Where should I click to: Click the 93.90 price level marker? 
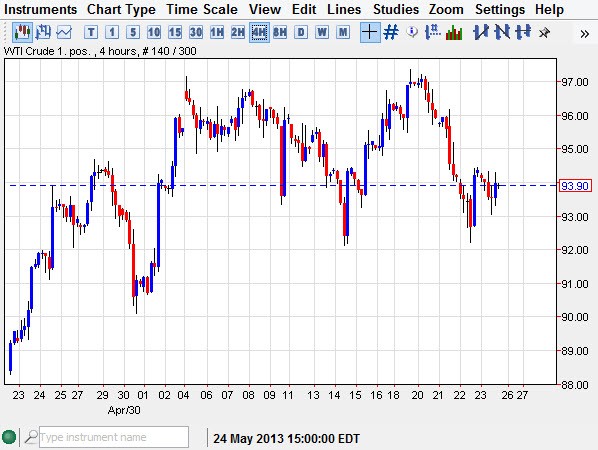point(575,186)
